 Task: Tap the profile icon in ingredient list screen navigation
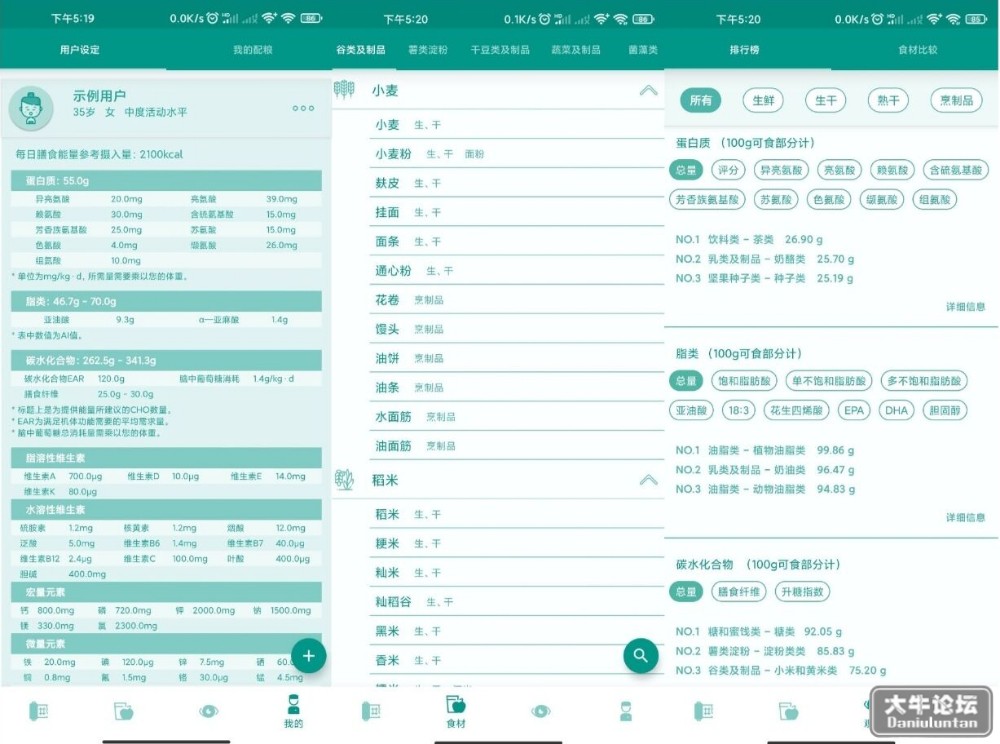[626, 711]
